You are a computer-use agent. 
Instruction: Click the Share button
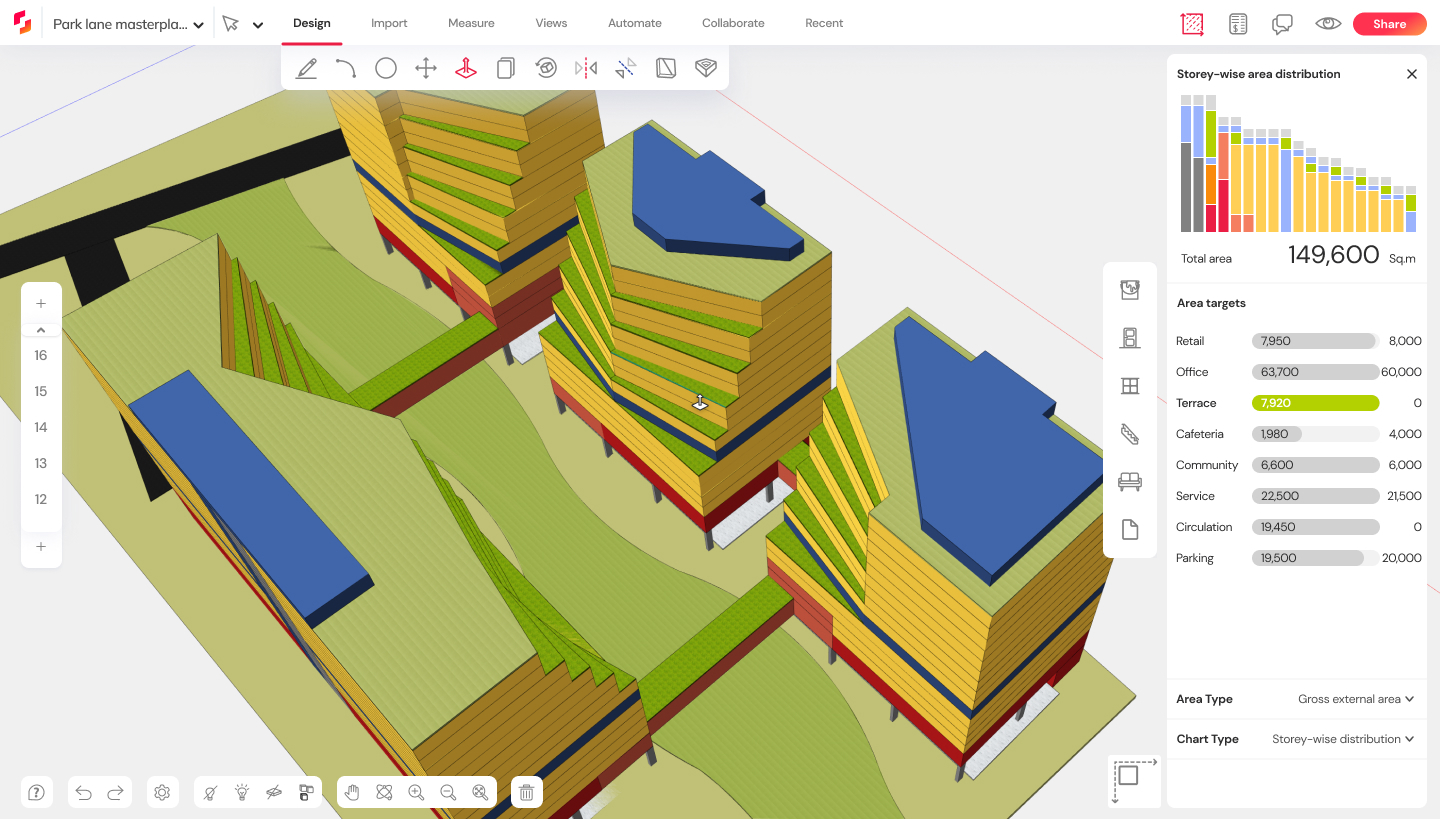point(1389,23)
